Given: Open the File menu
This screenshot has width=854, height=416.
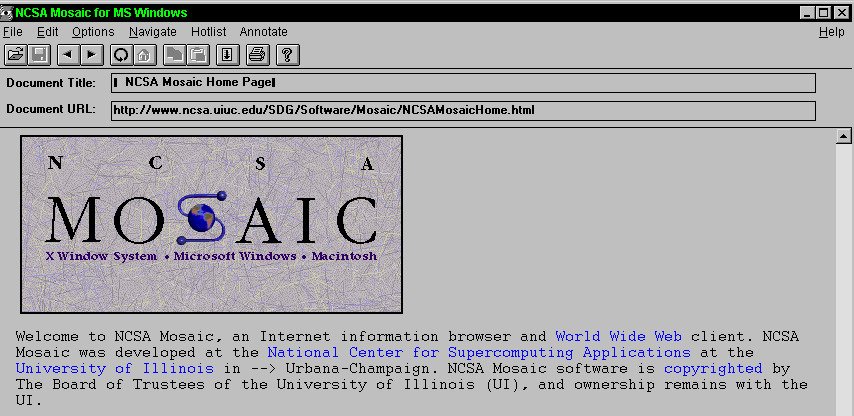Looking at the screenshot, I should tap(13, 32).
